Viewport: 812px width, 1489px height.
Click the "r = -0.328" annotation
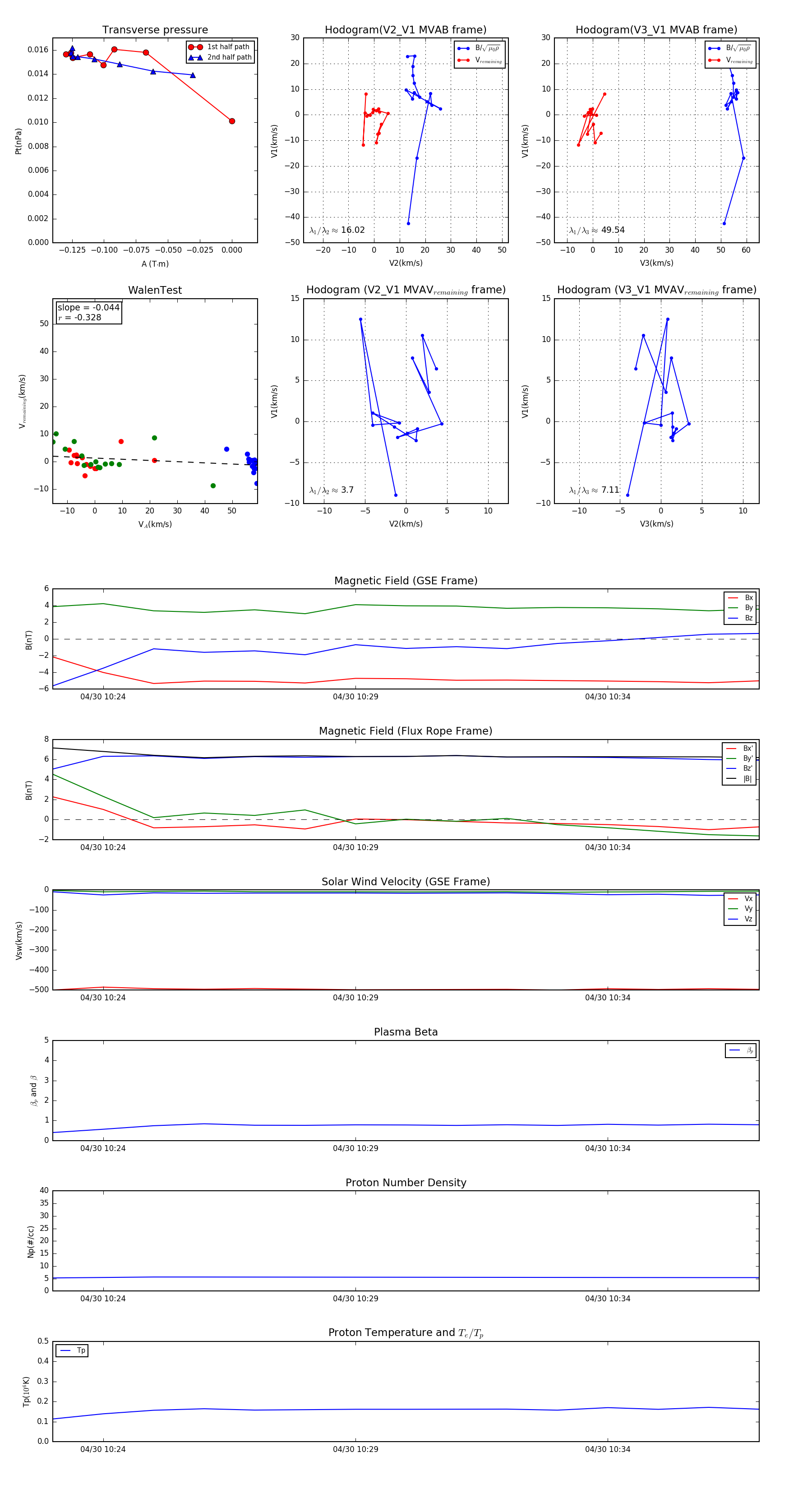tap(80, 317)
